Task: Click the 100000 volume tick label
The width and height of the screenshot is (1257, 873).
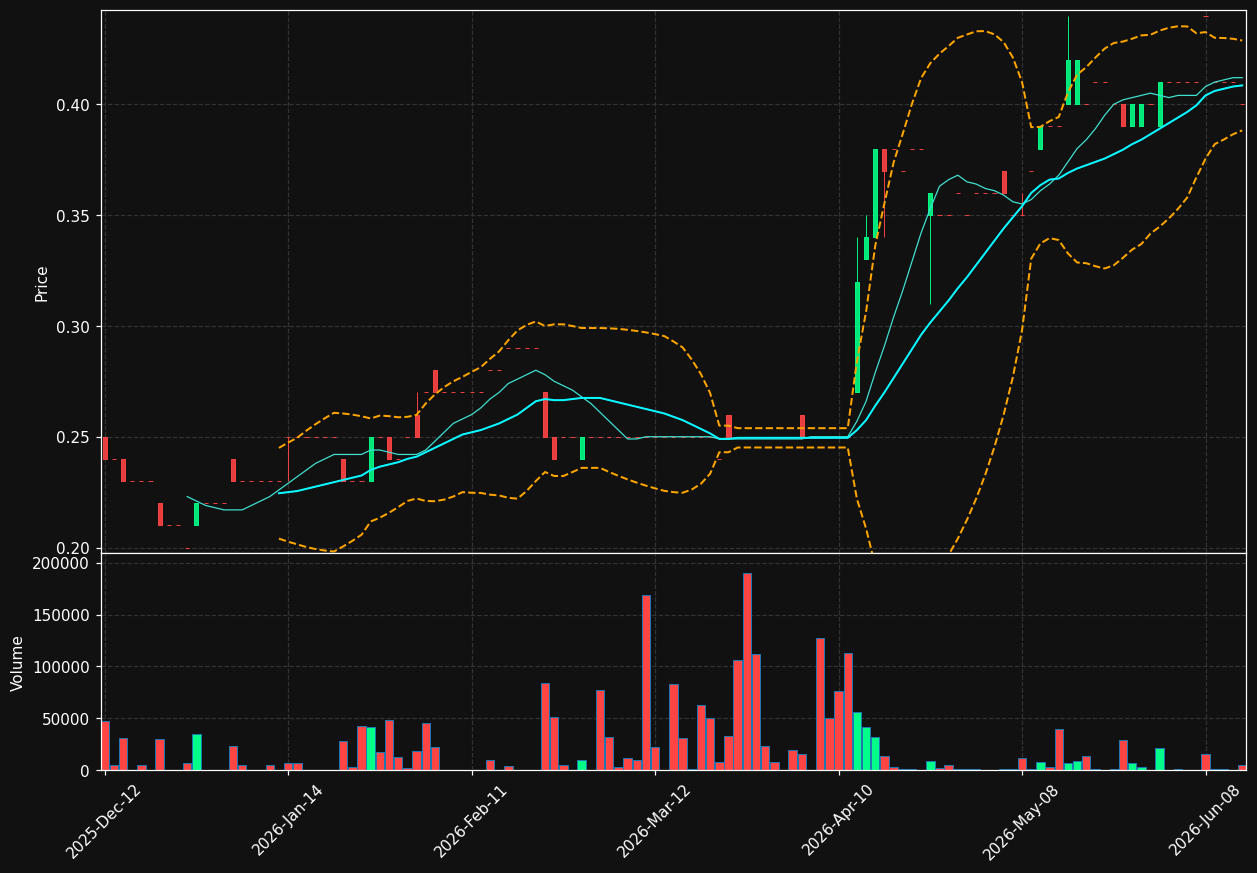Action: pyautogui.click(x=62, y=667)
